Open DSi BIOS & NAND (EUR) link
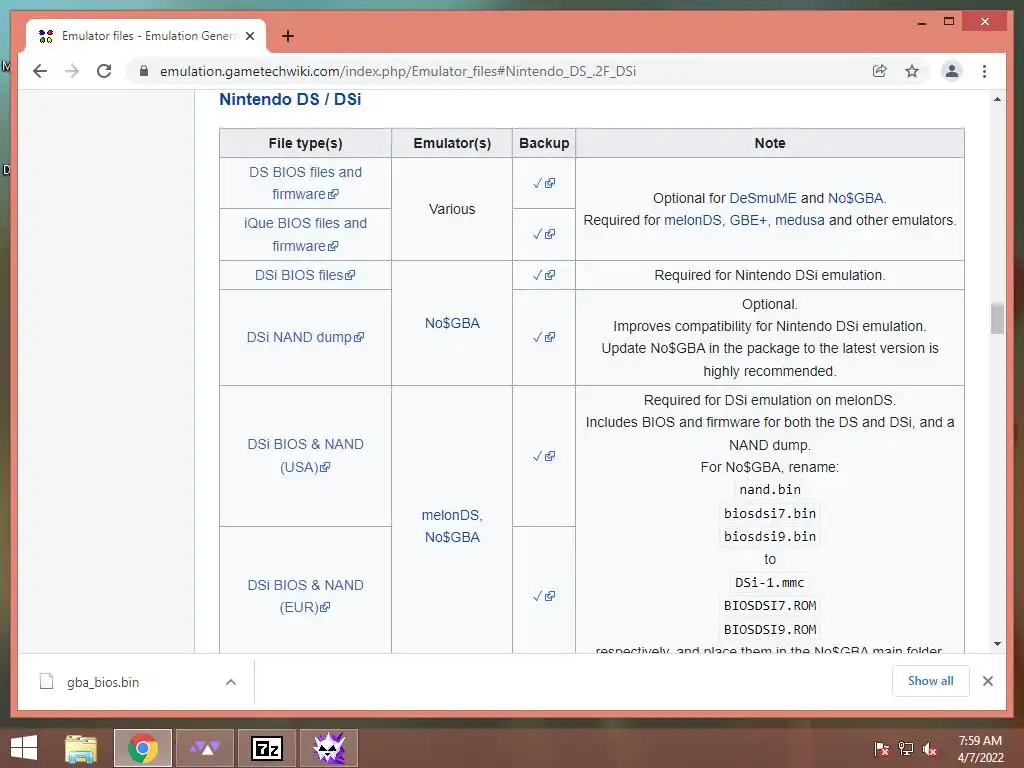 [305, 596]
